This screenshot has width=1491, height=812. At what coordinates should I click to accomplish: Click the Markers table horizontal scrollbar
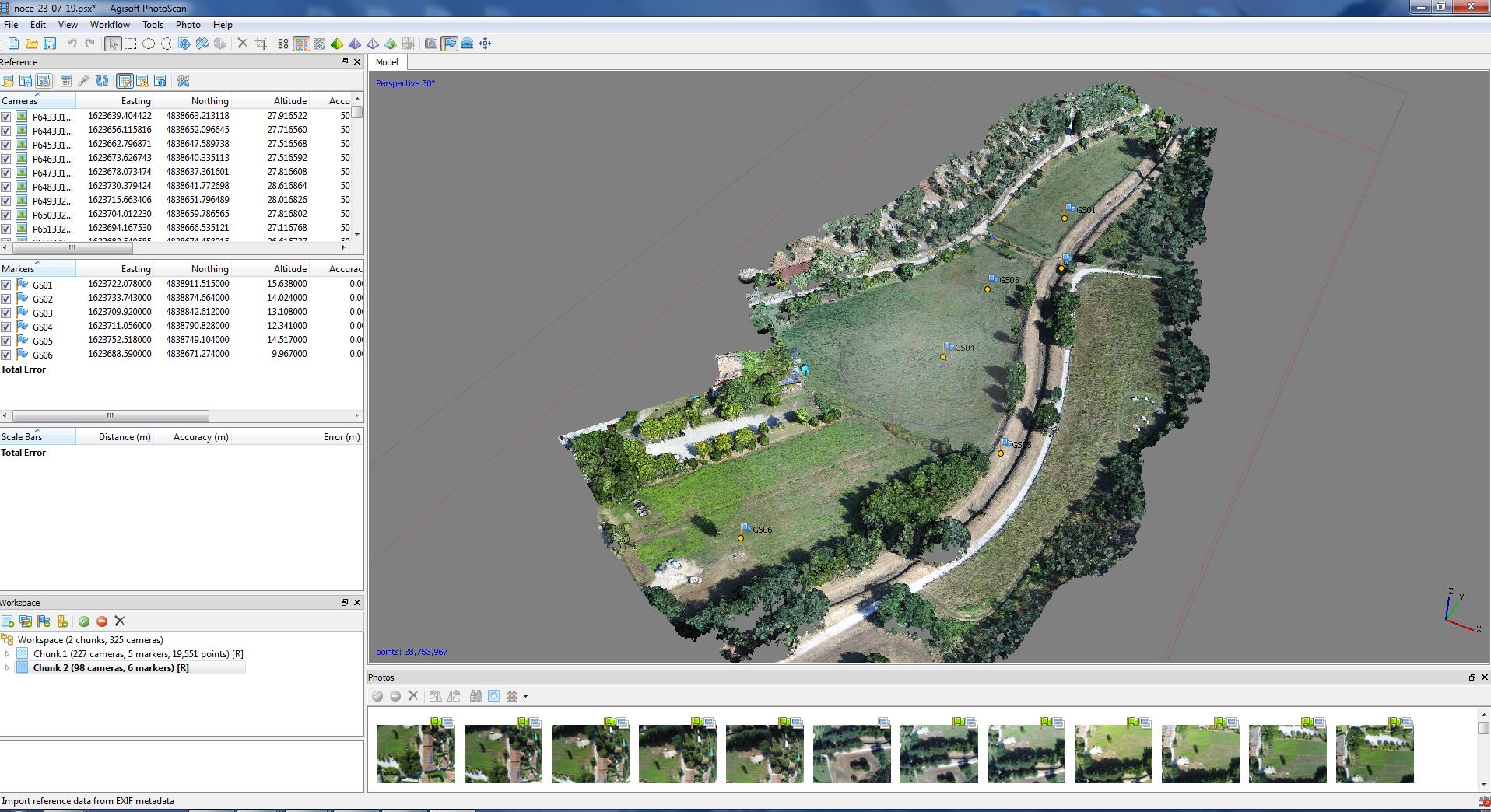111,415
